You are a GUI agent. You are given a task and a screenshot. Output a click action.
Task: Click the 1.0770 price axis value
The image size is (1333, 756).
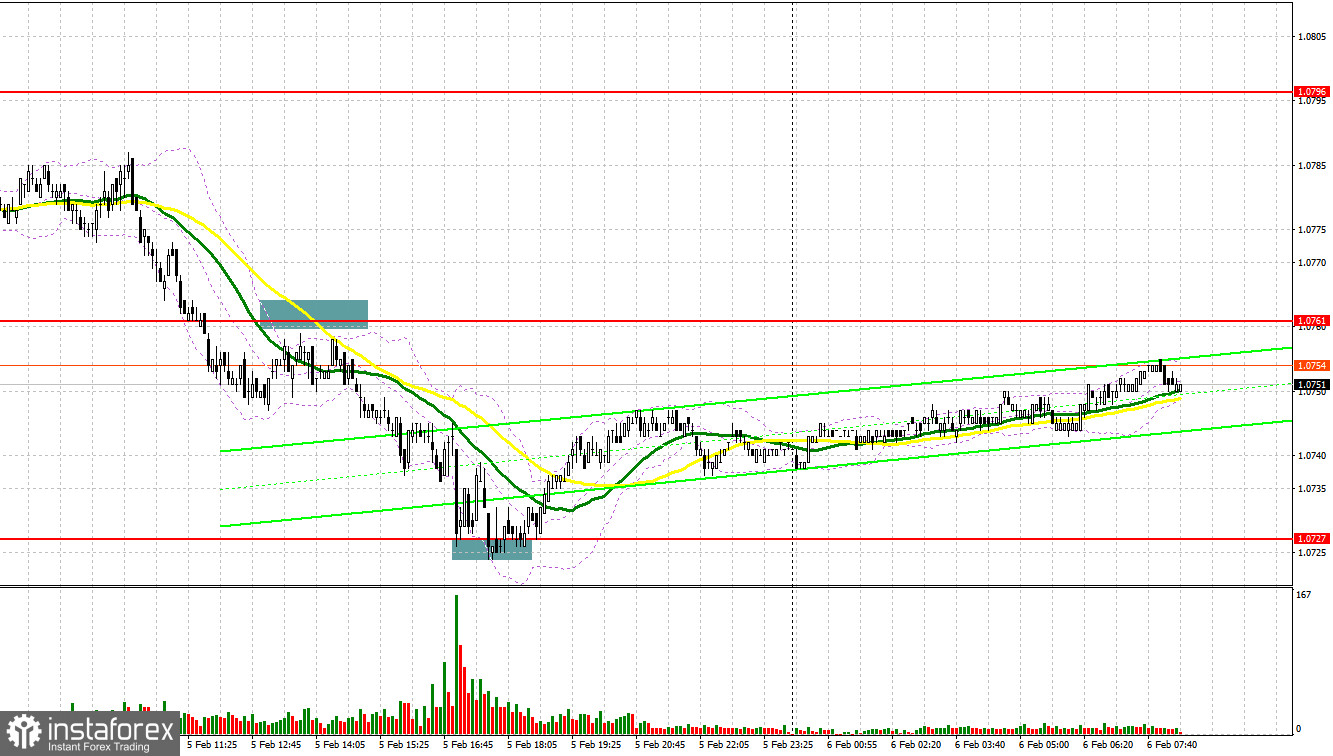[1311, 262]
